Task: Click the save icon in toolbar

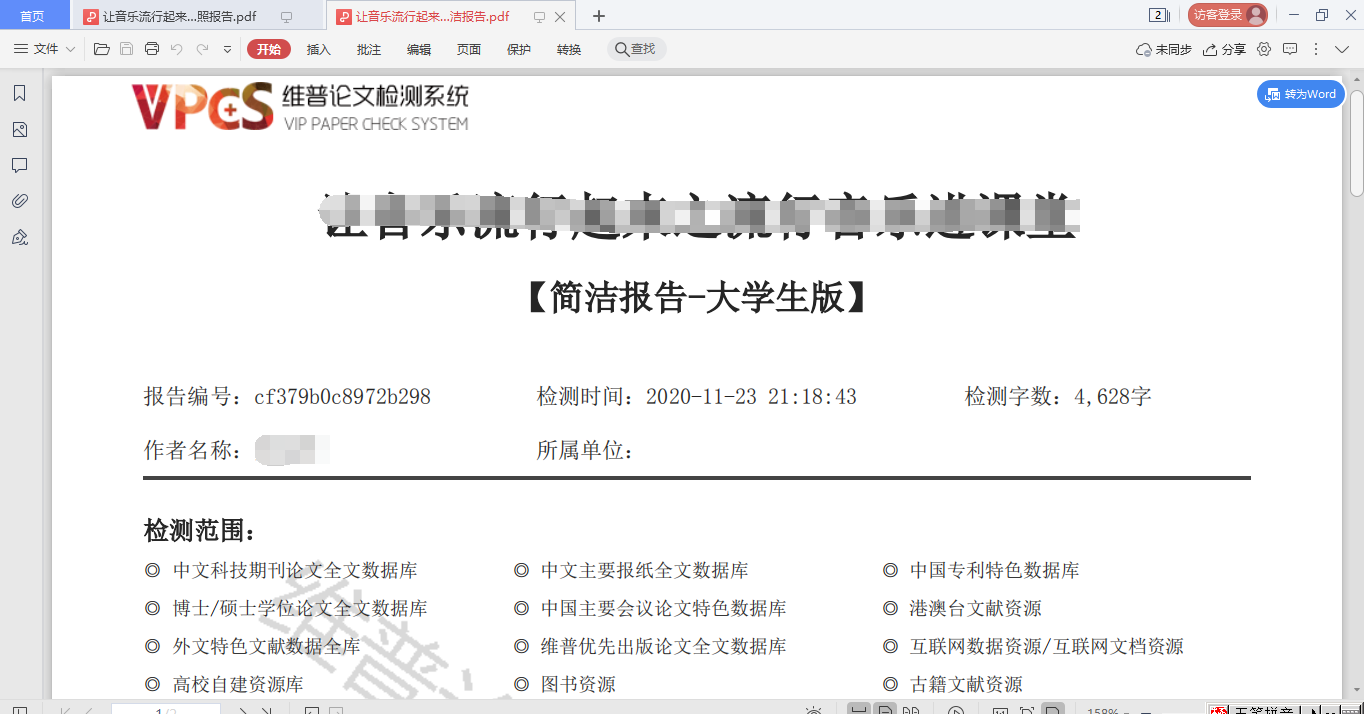Action: point(126,49)
